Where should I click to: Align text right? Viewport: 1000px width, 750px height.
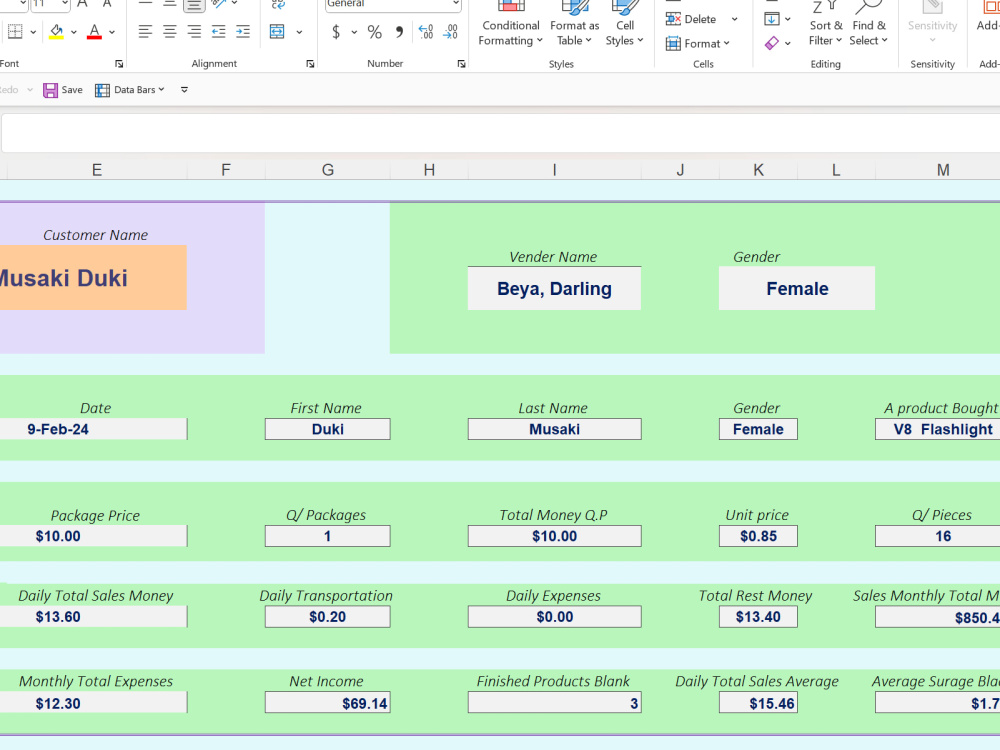click(x=194, y=31)
